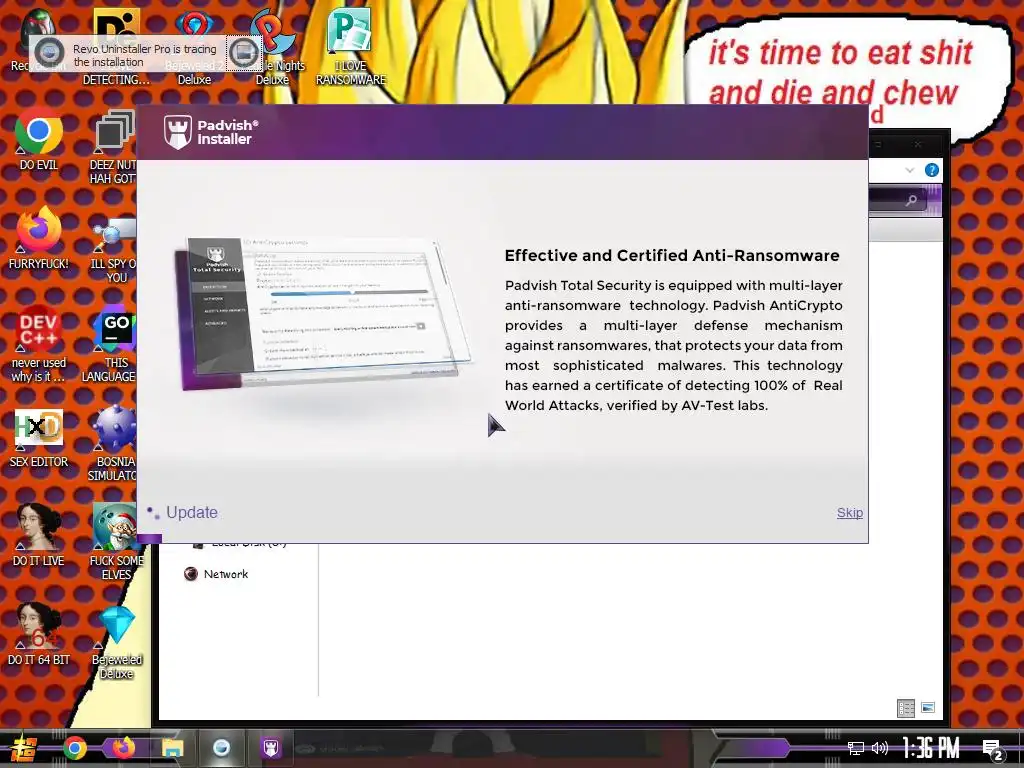Skip the Padvish installer slideshow
Image resolution: width=1024 pixels, height=768 pixels.
(x=850, y=513)
